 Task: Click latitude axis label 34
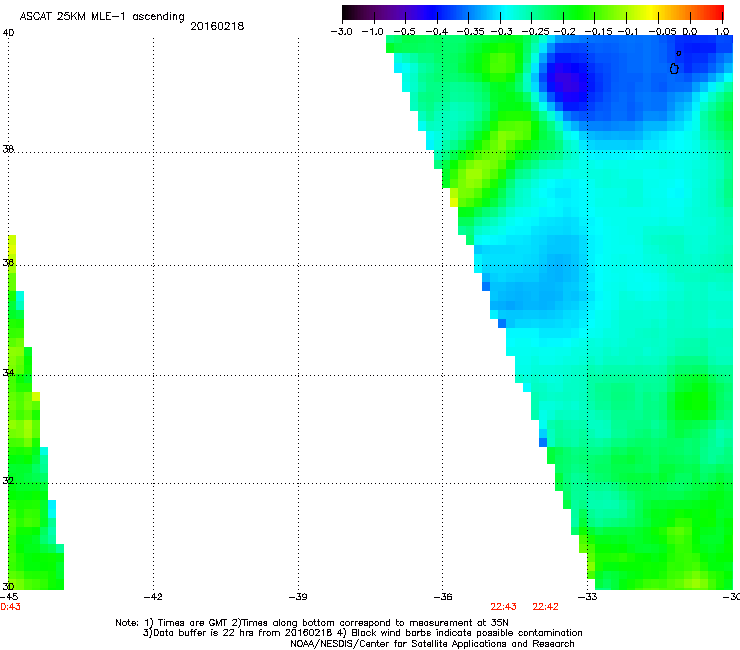click(x=8, y=373)
